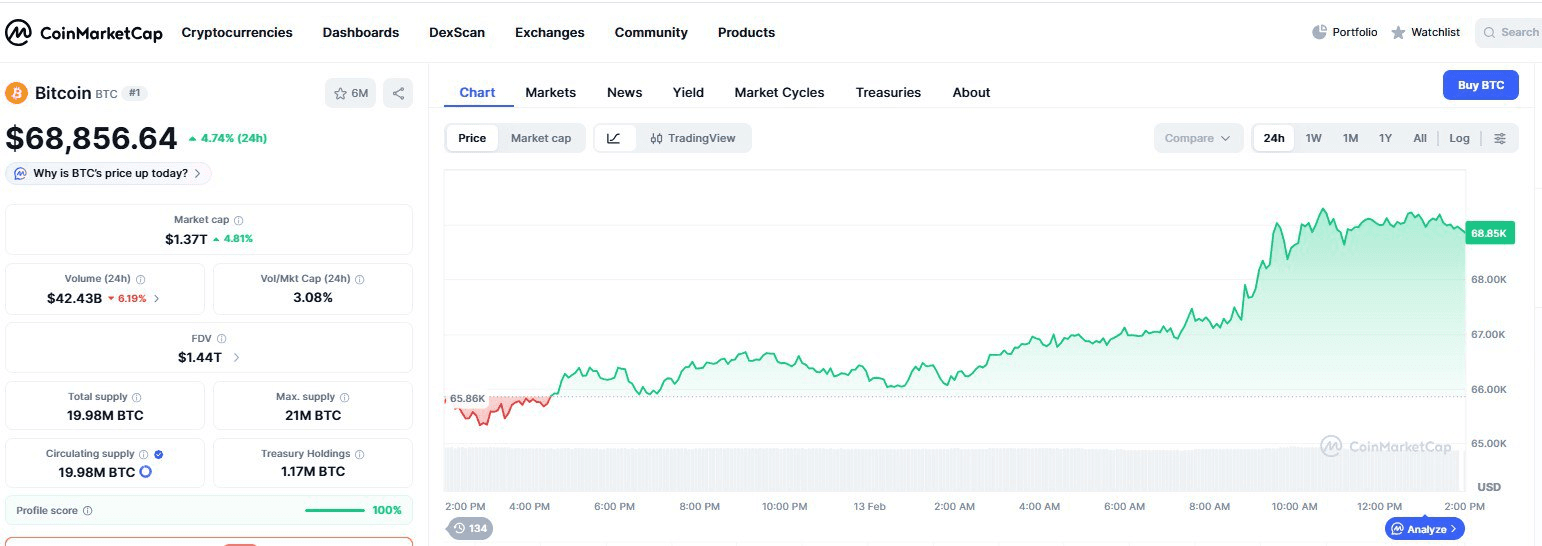Click the CoinMarketCap logo
This screenshot has width=1542, height=546.
[x=84, y=33]
